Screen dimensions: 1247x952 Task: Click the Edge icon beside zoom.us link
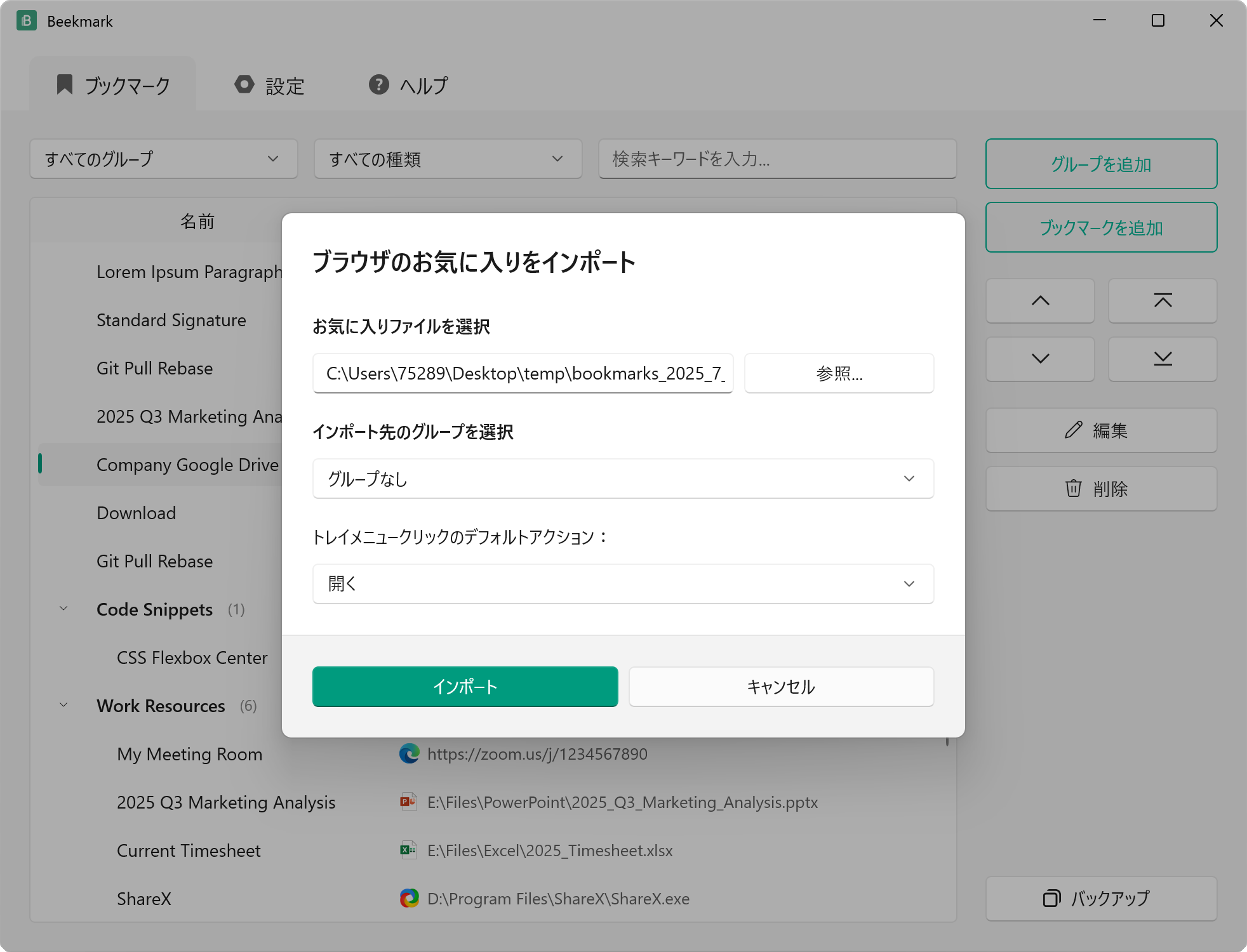tap(409, 754)
